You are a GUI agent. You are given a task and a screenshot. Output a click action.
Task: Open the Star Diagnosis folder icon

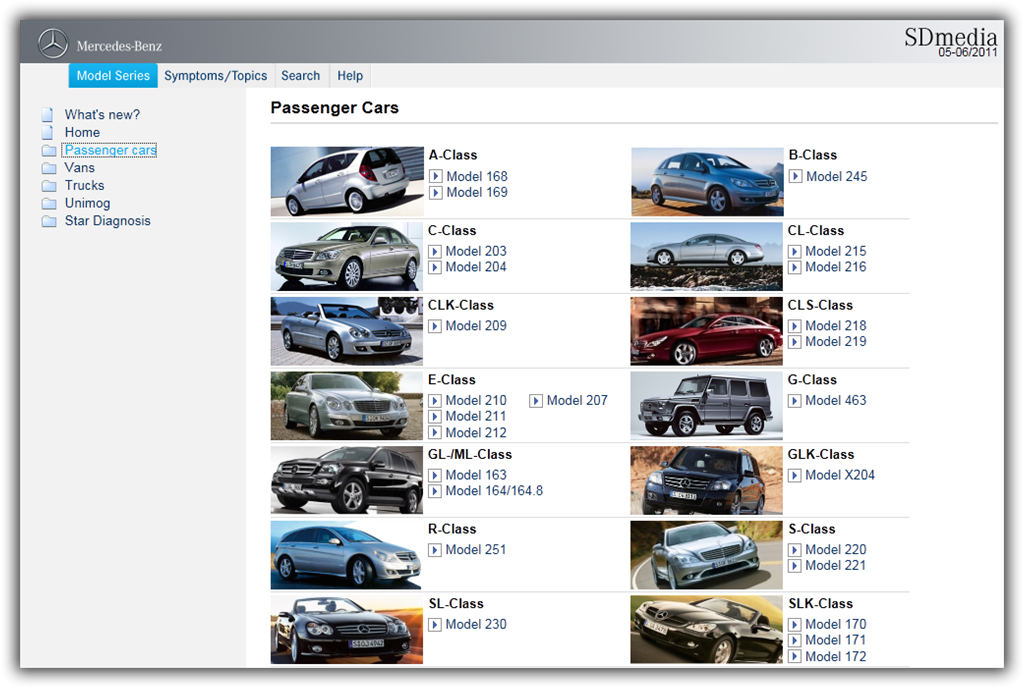49,221
